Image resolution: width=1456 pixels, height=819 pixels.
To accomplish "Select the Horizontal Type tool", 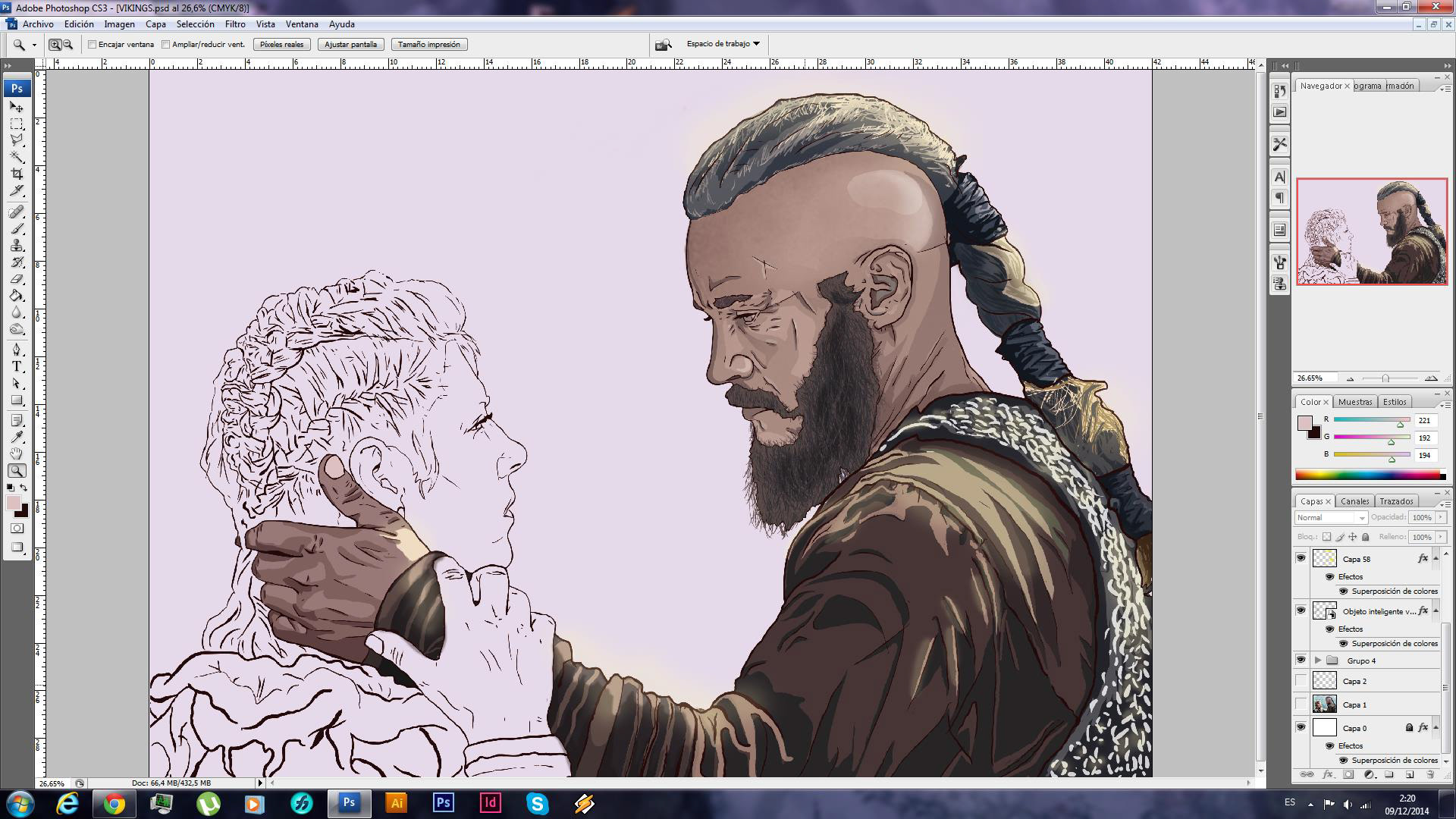I will click(16, 366).
